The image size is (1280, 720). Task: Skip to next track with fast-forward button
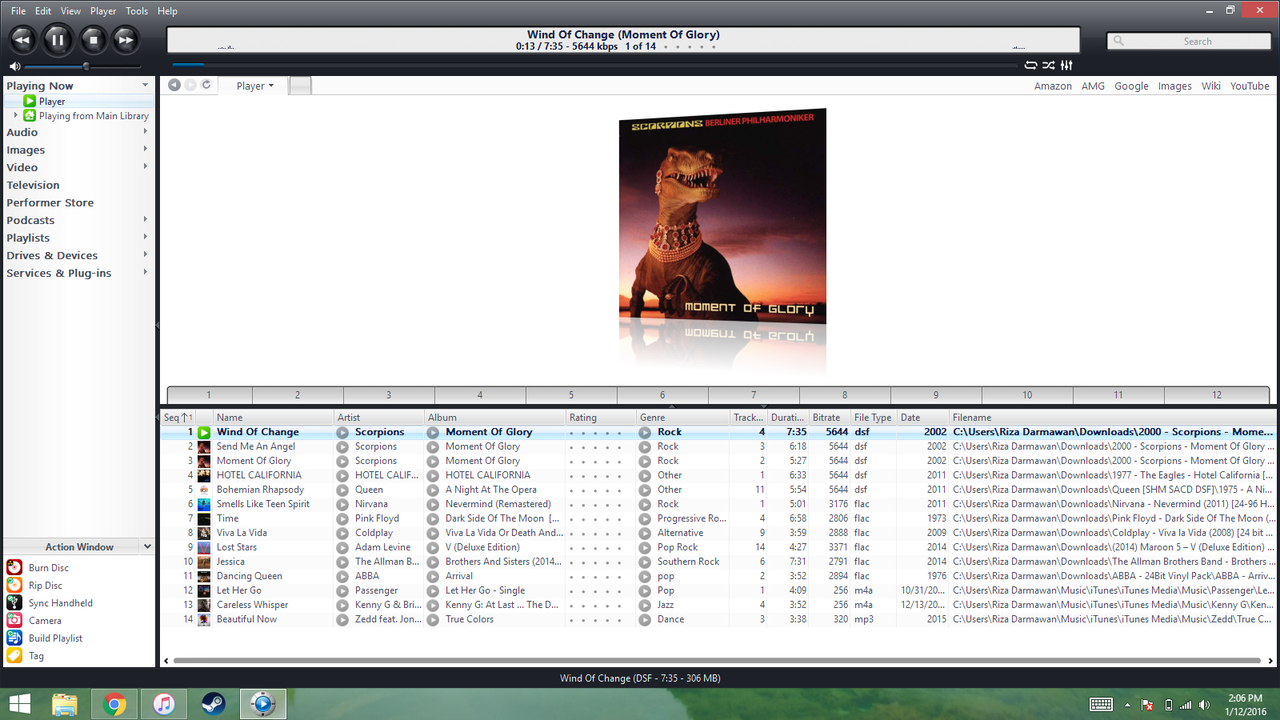coord(125,40)
